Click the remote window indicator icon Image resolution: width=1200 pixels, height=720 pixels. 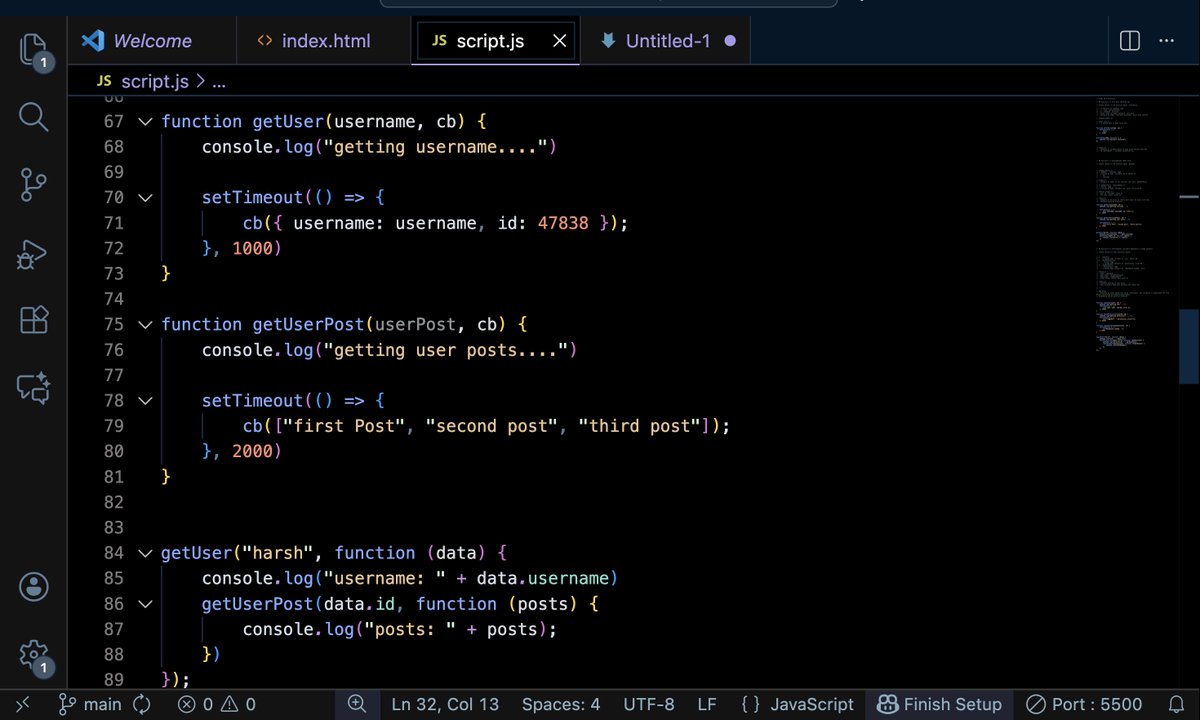(22, 704)
